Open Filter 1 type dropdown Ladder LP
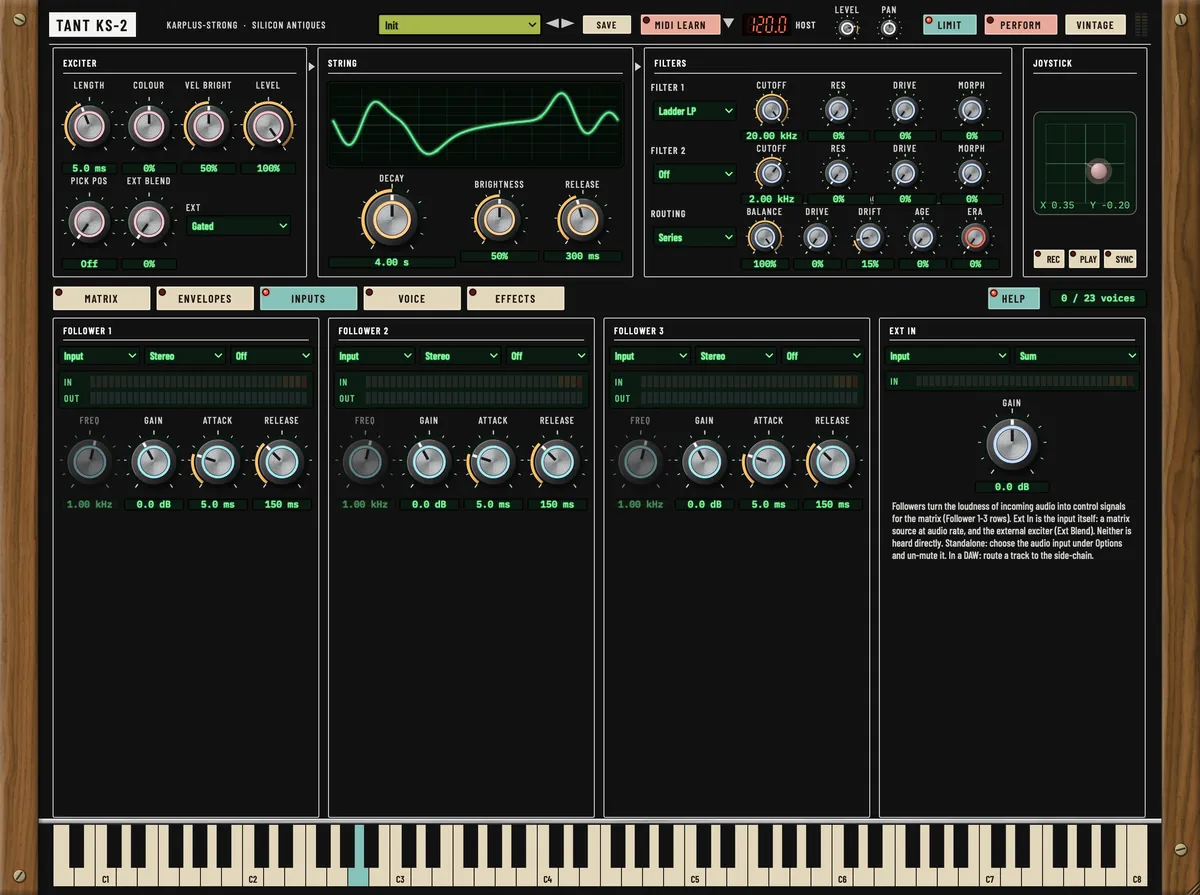This screenshot has height=895, width=1200. pyautogui.click(x=694, y=111)
